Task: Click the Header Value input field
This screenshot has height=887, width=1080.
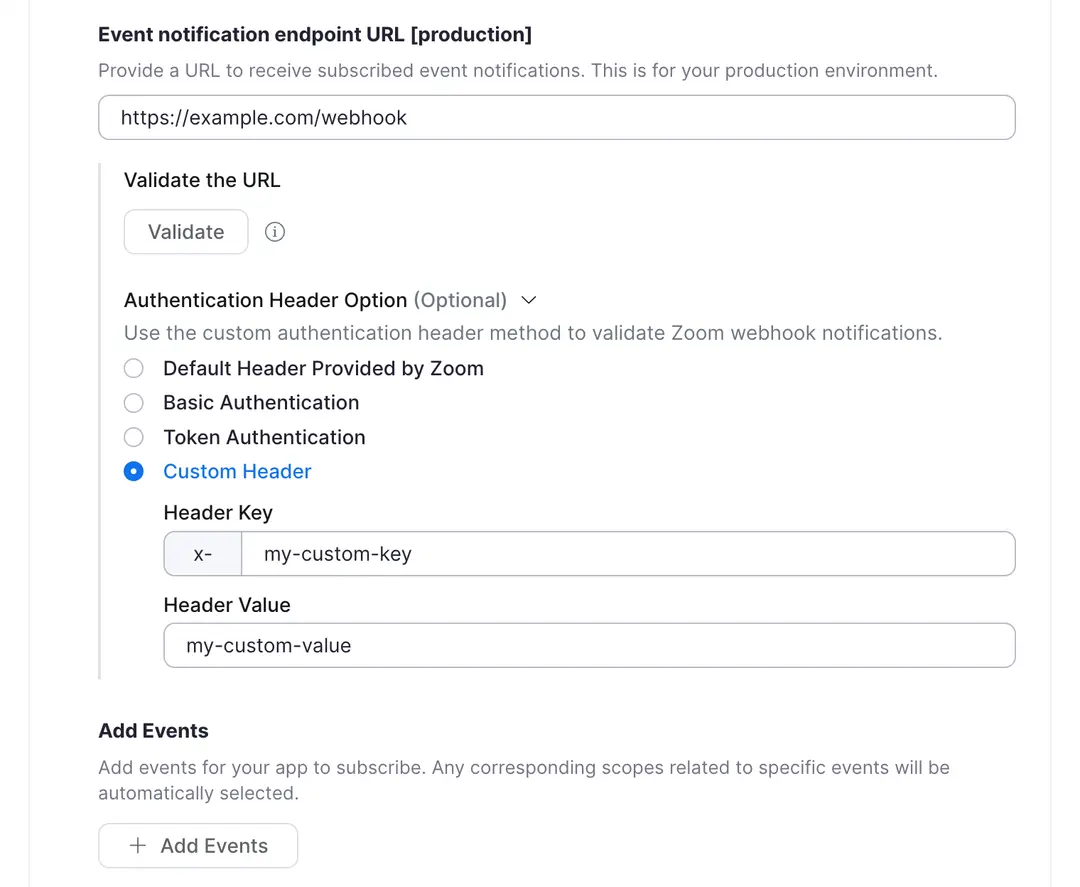Action: pyautogui.click(x=589, y=645)
